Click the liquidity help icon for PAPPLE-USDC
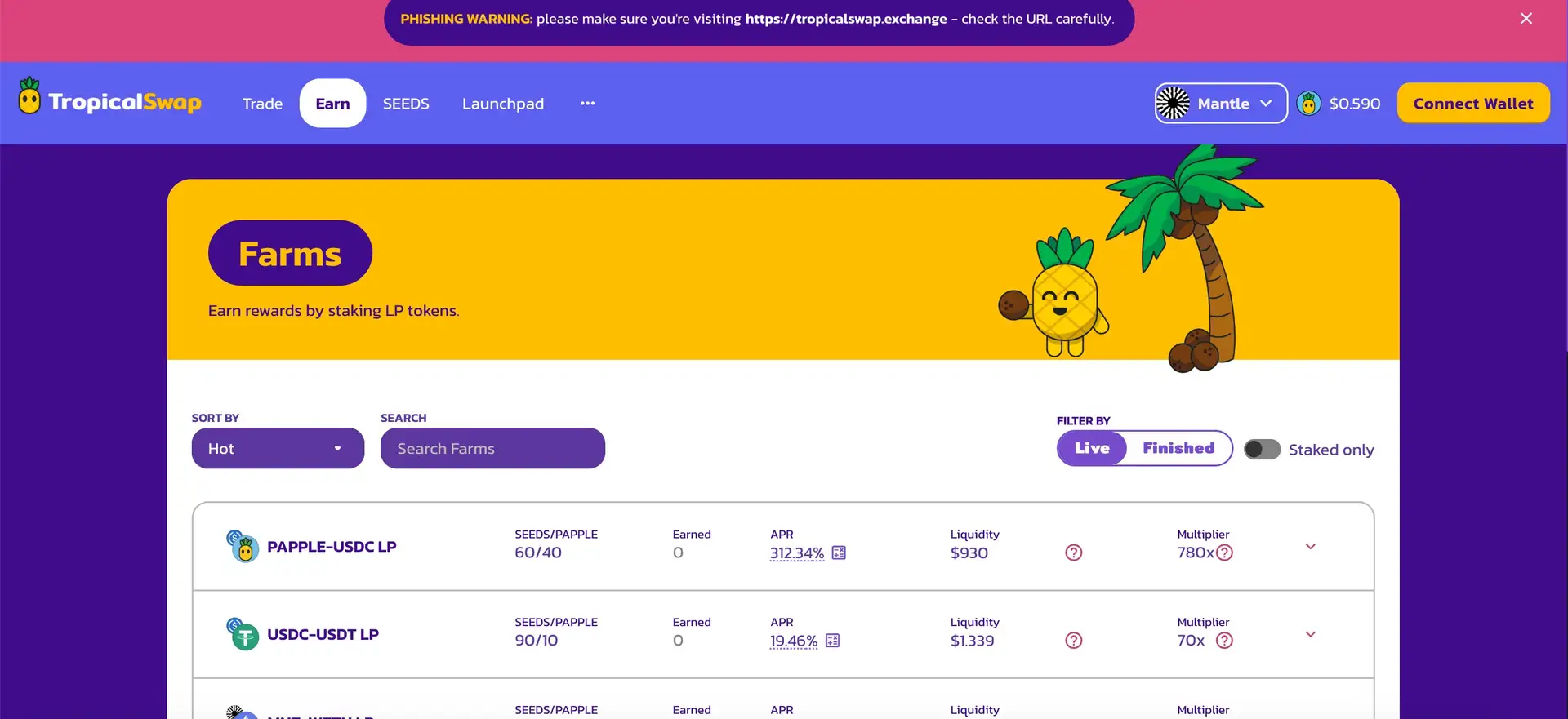1568x719 pixels. [x=1074, y=553]
